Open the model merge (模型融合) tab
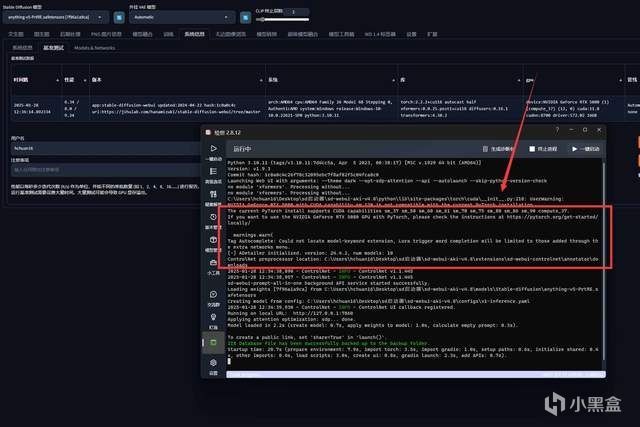The height and width of the screenshot is (427, 640). click(x=142, y=34)
